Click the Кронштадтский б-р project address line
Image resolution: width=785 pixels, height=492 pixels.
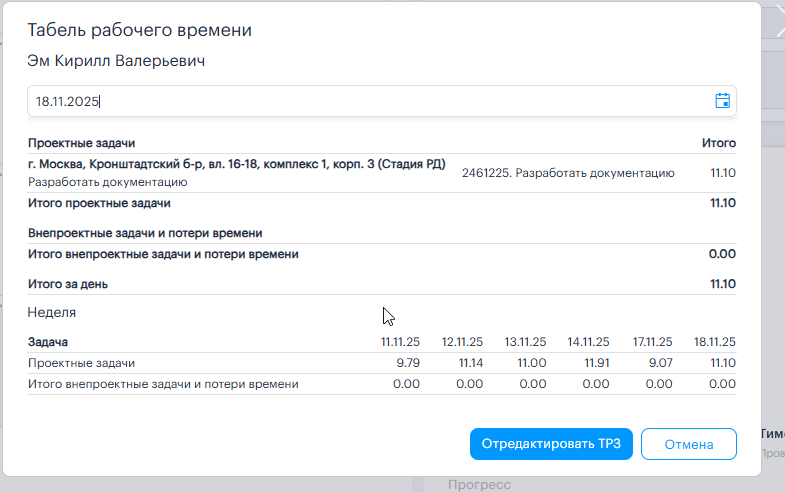(x=237, y=164)
